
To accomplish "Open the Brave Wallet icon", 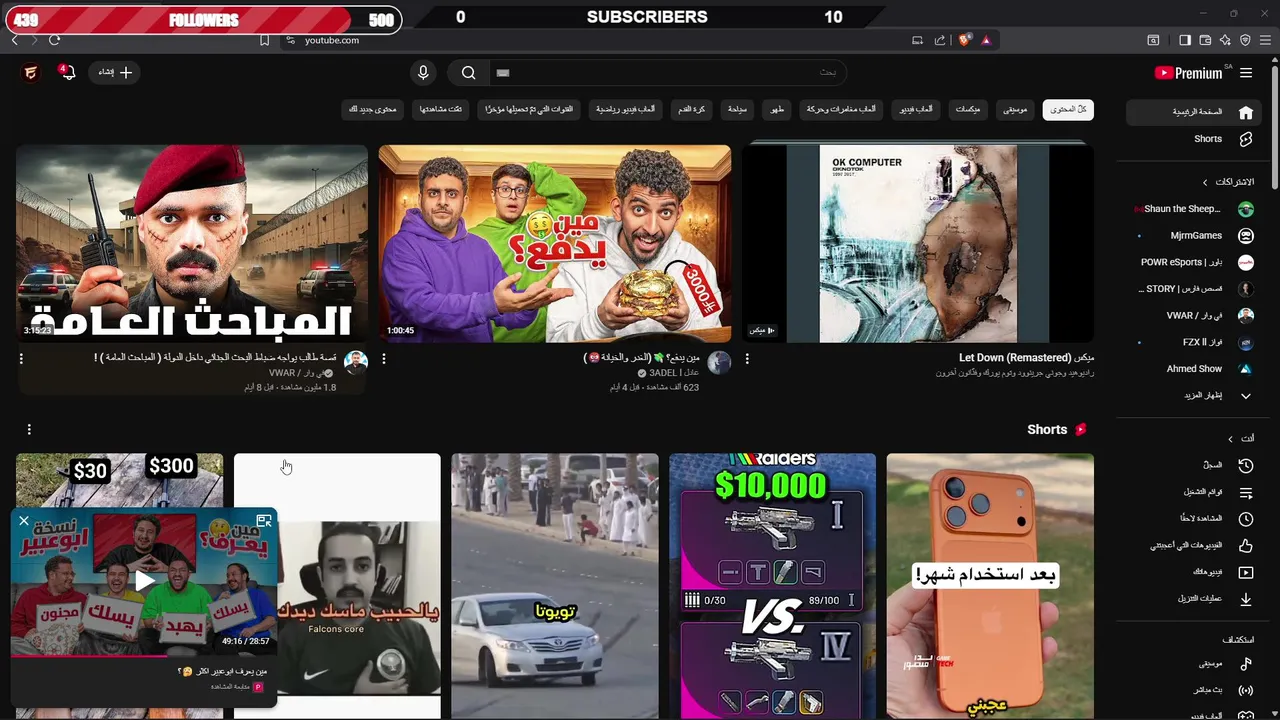I will 1205,40.
